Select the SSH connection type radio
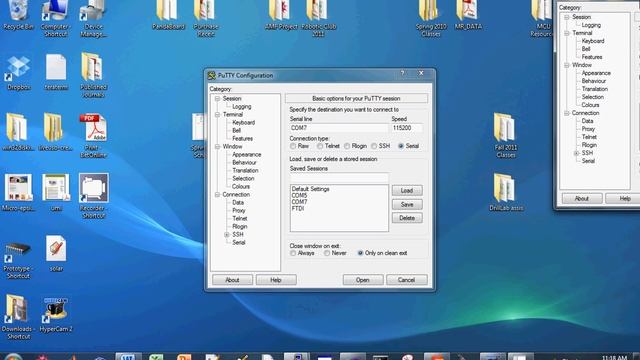 [374, 146]
